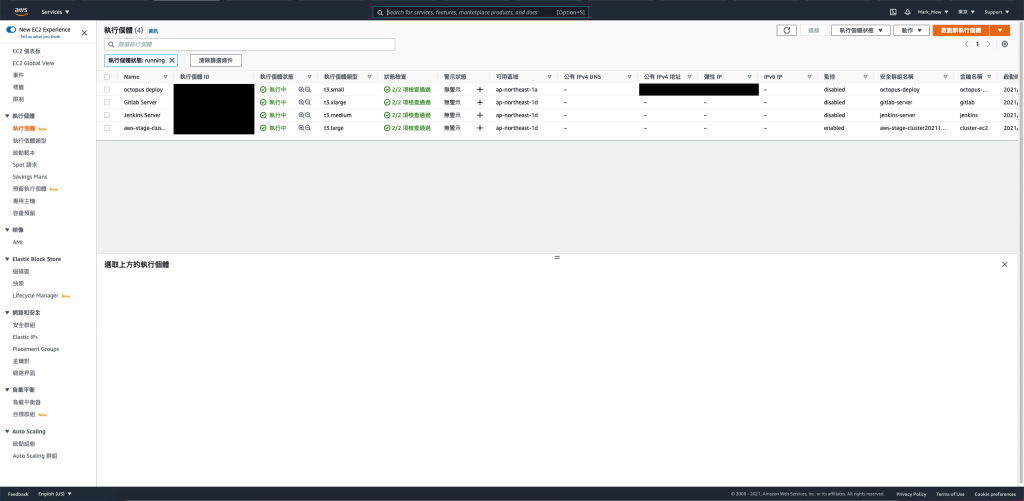The height and width of the screenshot is (501, 1024).
Task: Collapse the Elastic Block Store sidebar section
Action: click(x=7, y=259)
